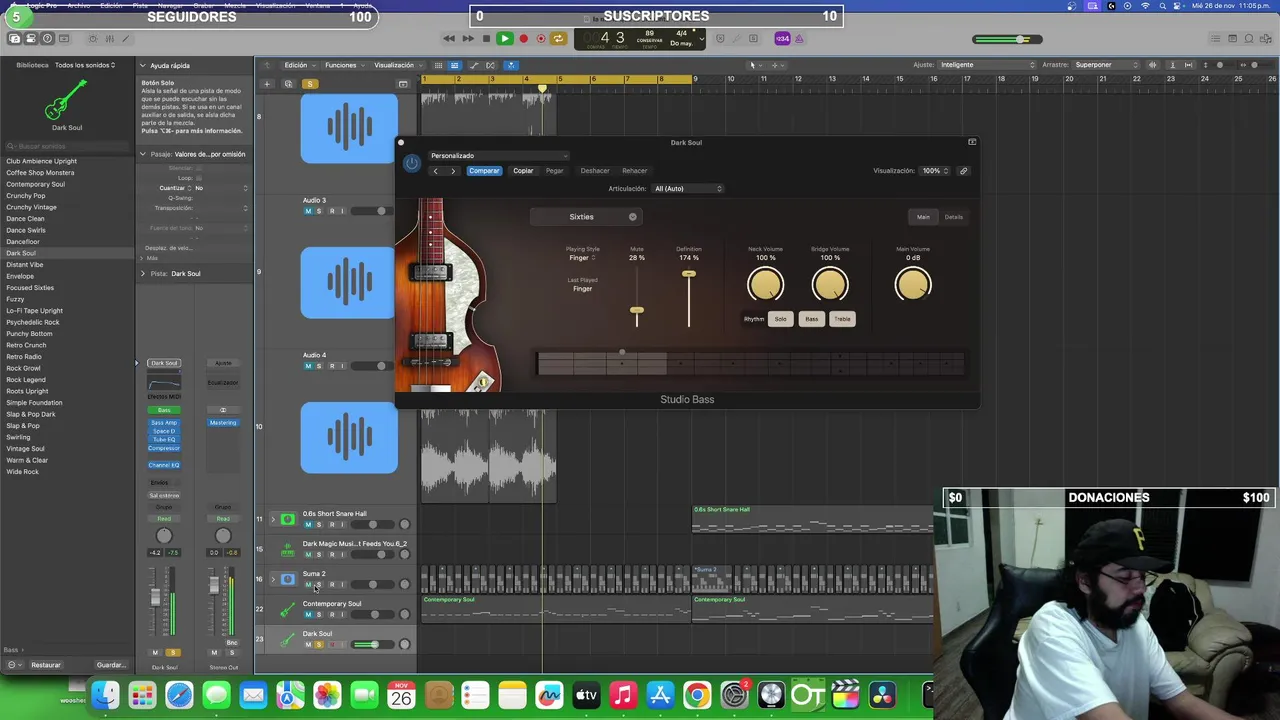
Task: Open the Todos los sonidos dropdown
Action: (85, 65)
